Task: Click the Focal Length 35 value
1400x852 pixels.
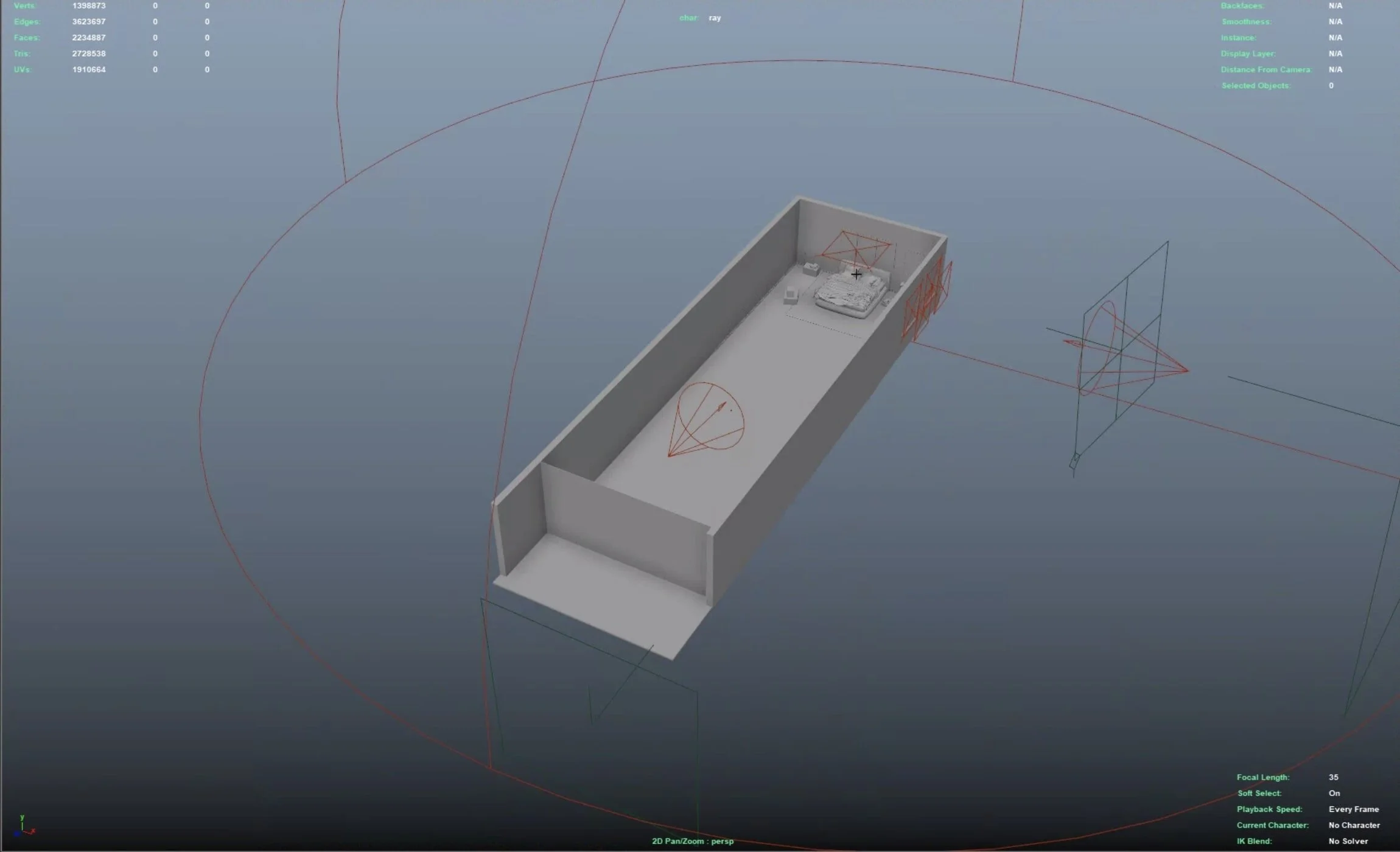Action: [x=1333, y=777]
